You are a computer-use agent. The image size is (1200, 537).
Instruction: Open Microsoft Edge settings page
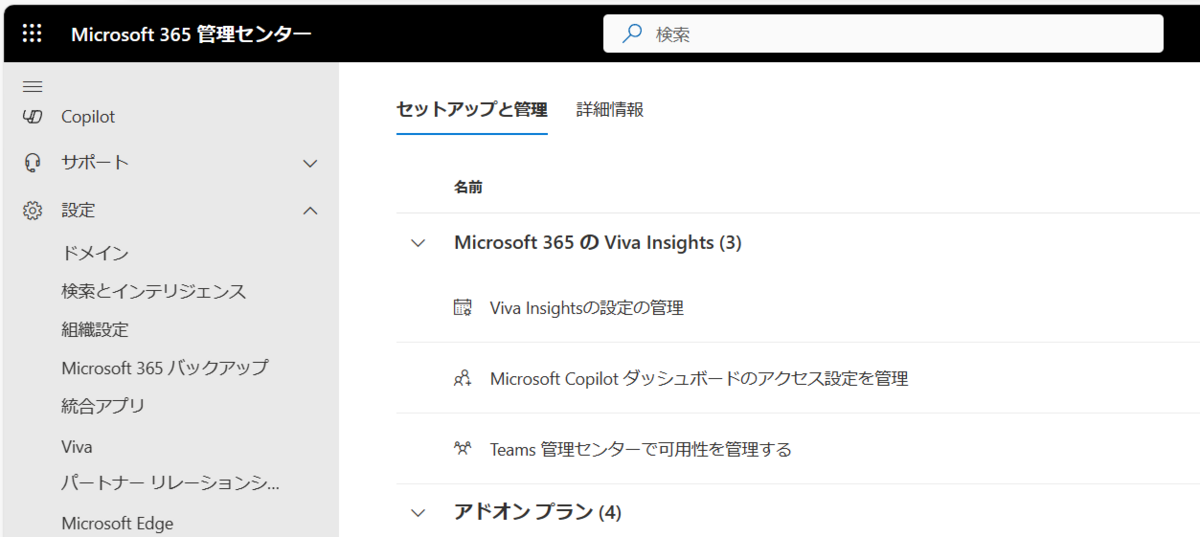tap(117, 523)
